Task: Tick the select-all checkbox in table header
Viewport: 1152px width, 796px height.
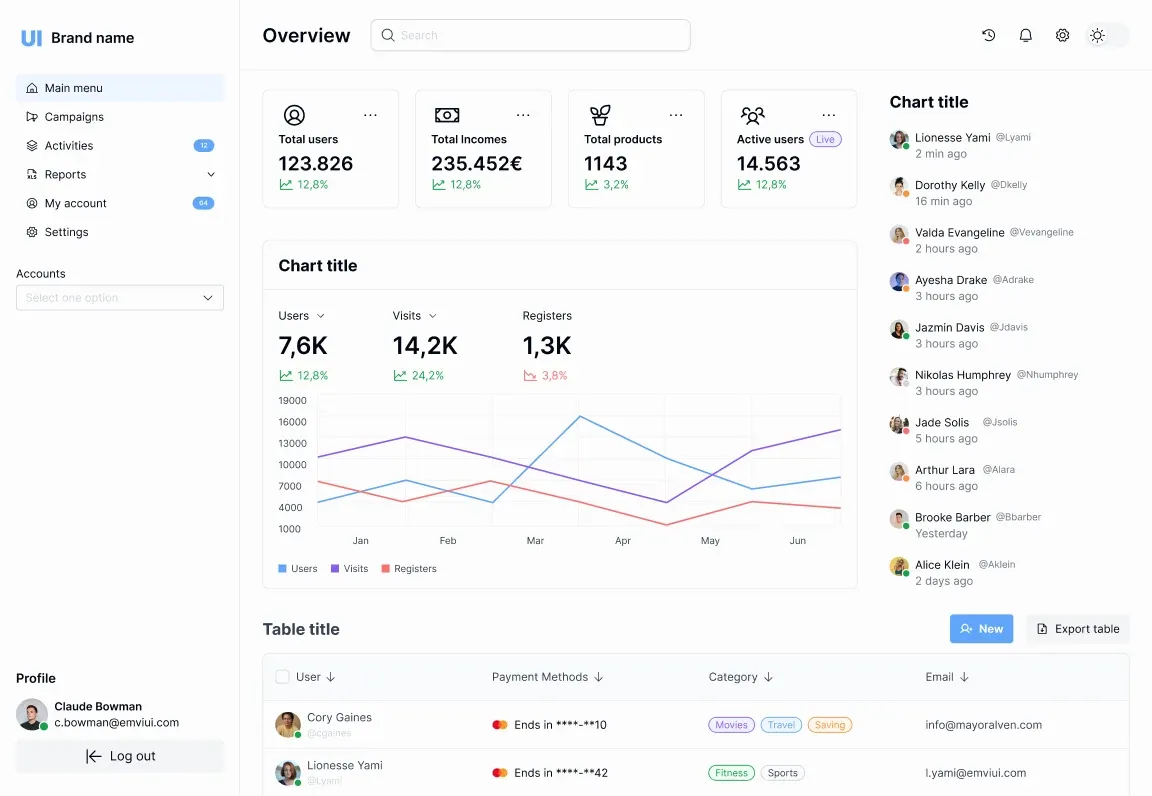Action: (282, 677)
